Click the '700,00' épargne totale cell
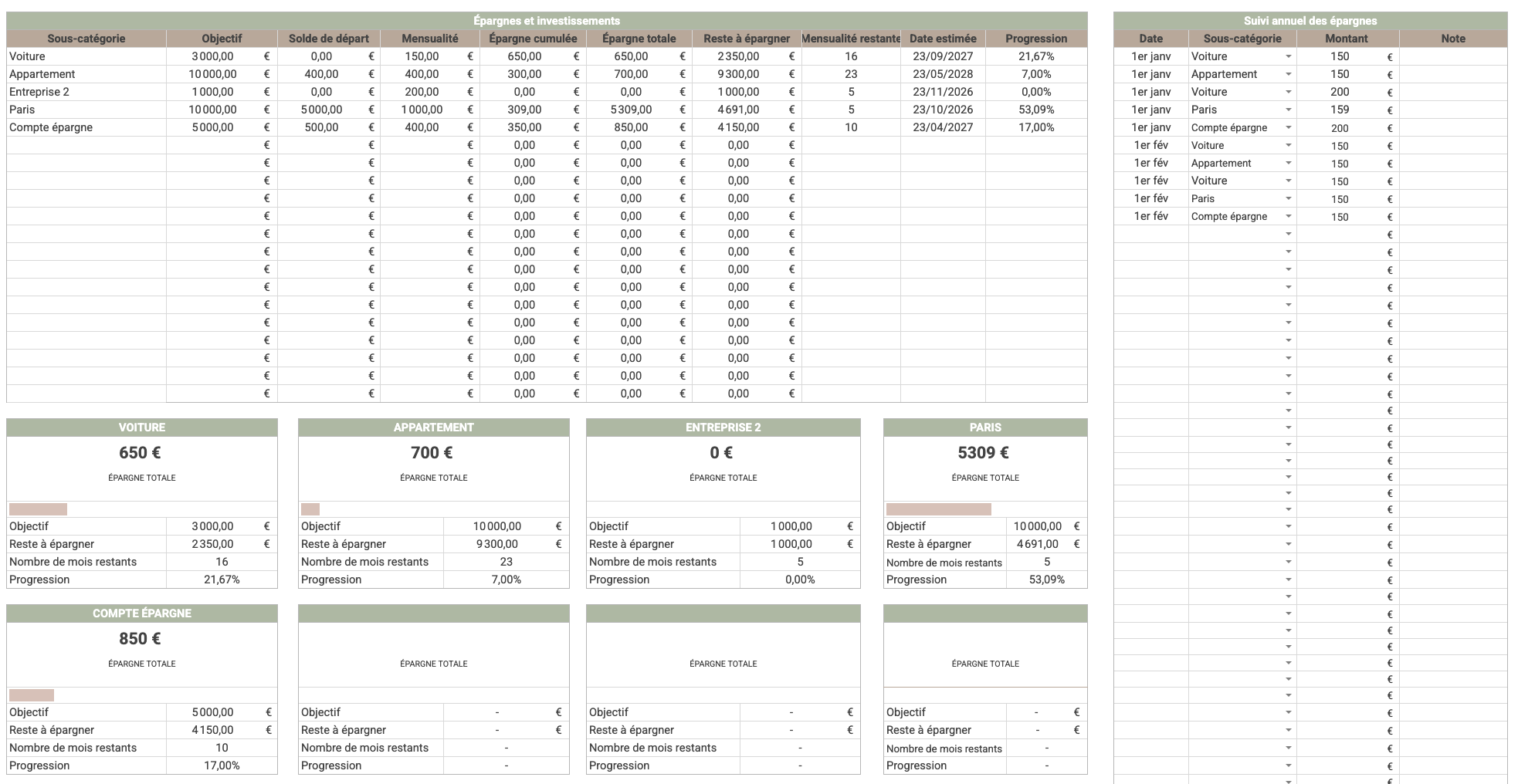 click(x=639, y=74)
